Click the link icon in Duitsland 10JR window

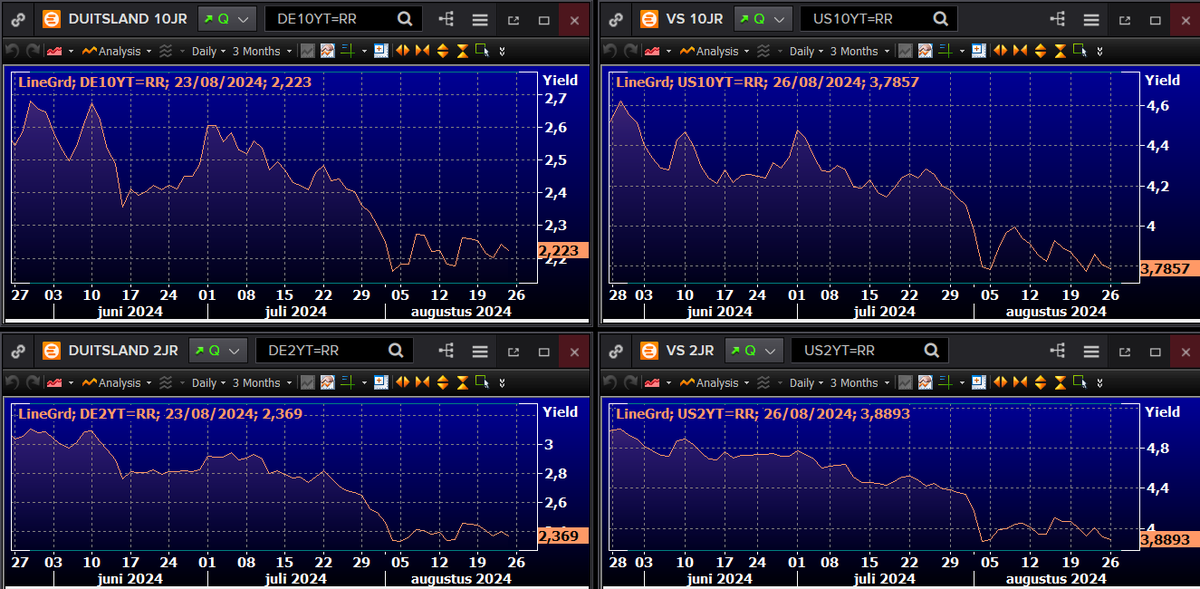pyautogui.click(x=18, y=19)
